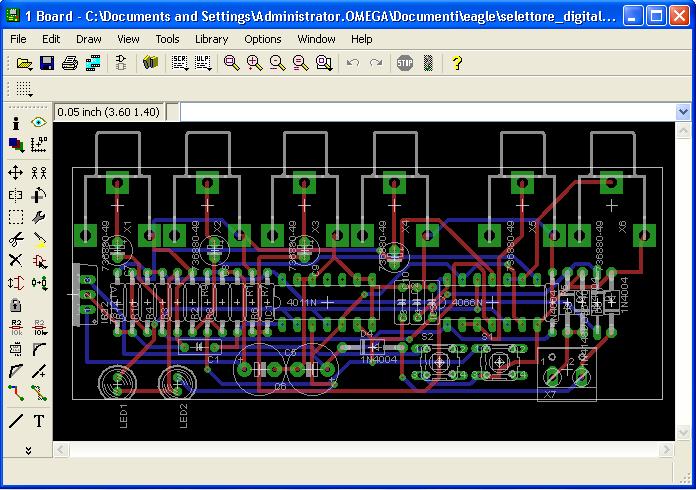Click the traffic light Go icon

428,63
